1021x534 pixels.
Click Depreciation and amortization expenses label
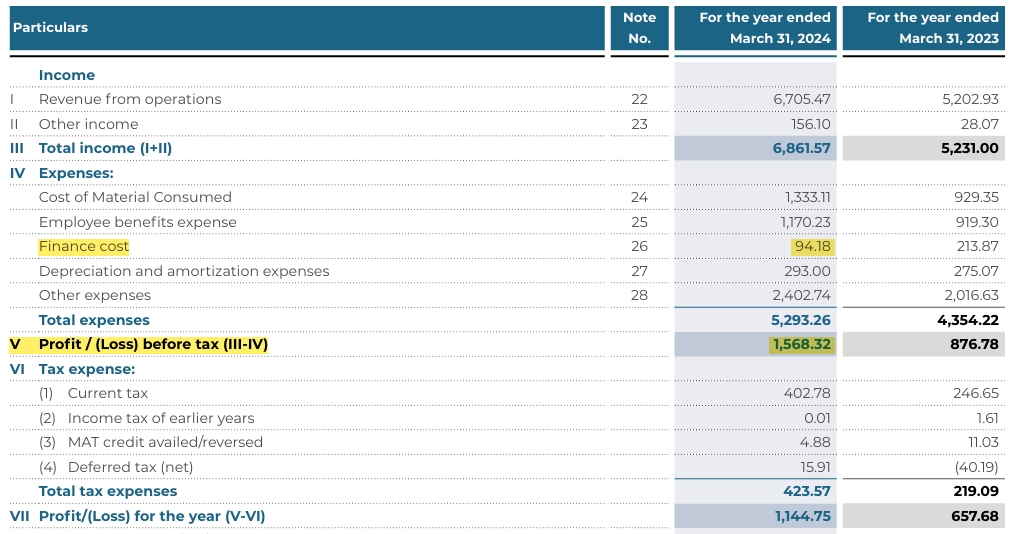[184, 271]
